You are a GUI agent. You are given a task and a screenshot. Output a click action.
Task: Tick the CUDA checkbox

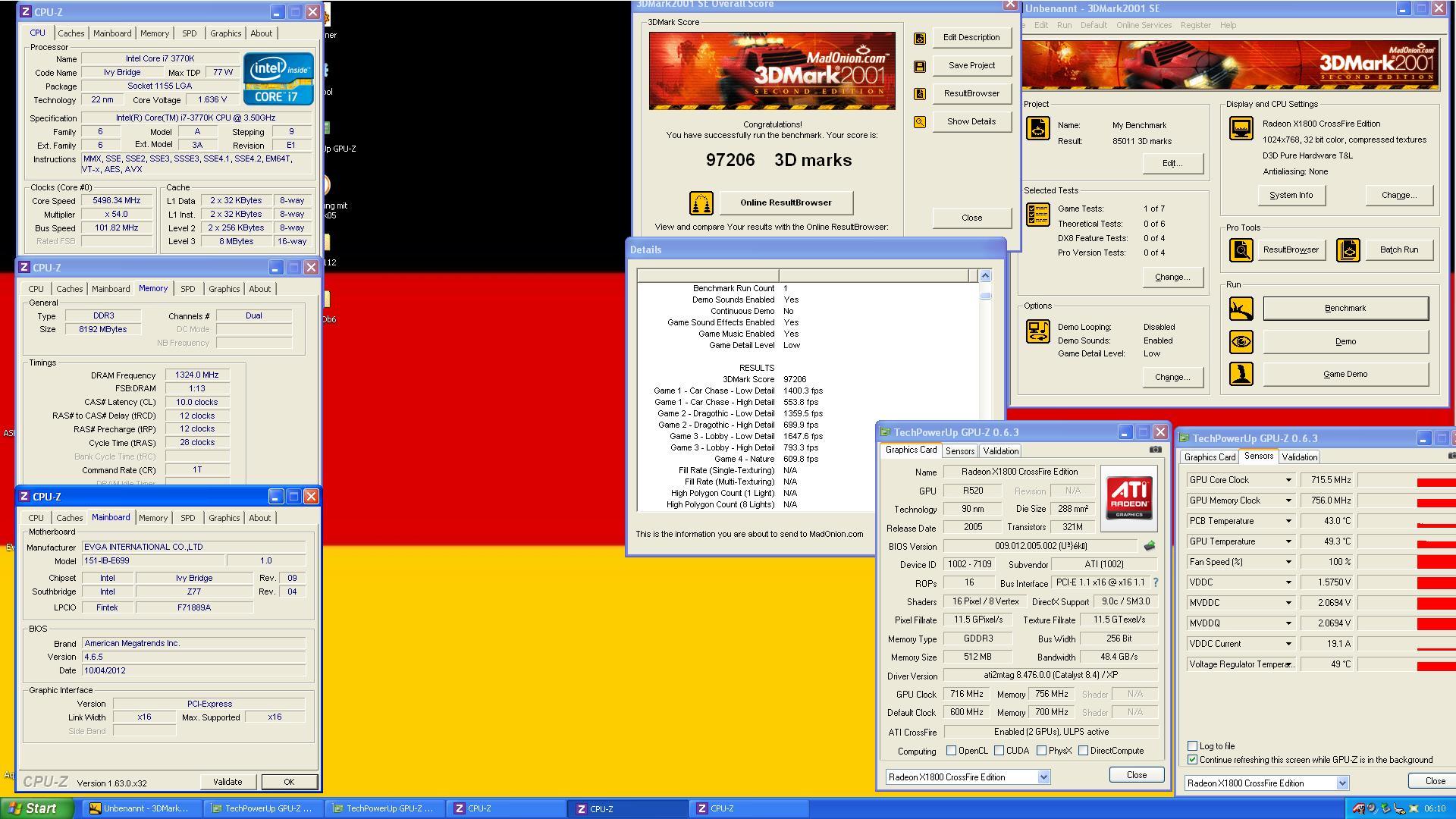point(999,751)
